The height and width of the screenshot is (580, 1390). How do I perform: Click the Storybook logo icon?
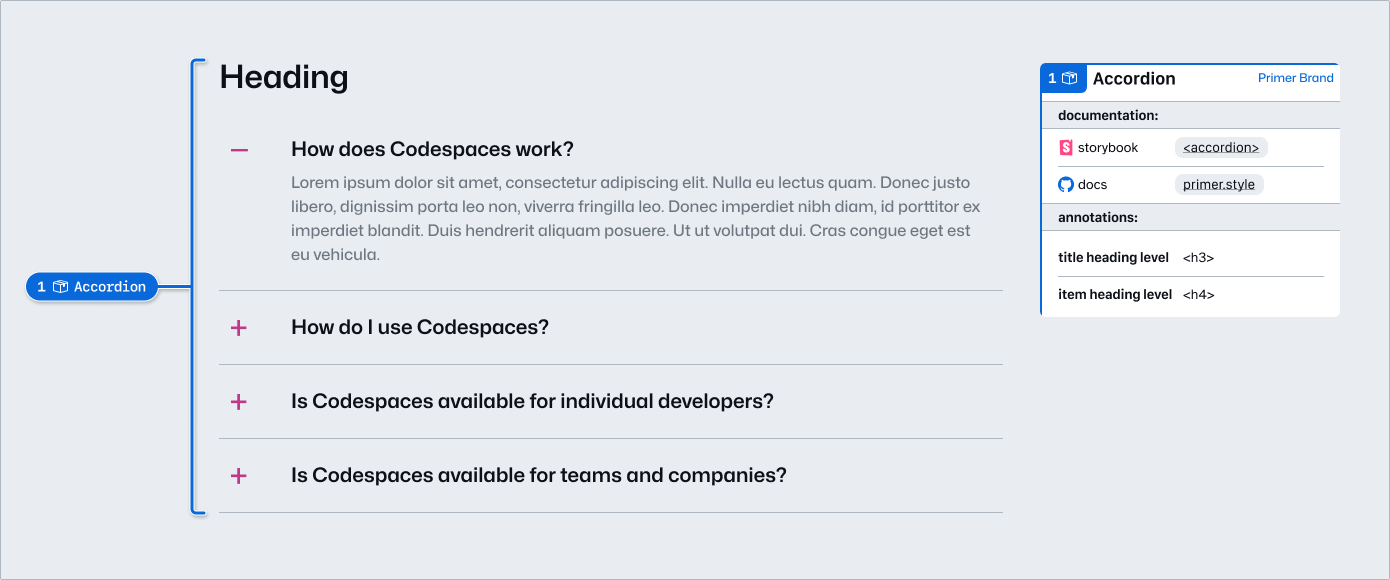[1065, 148]
